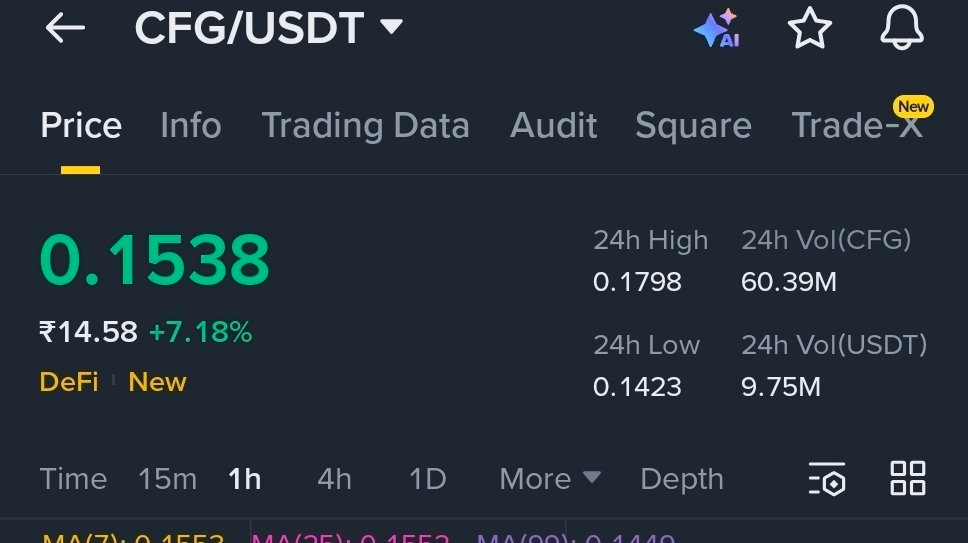
Task: Select the 4h chart interval
Action: (x=334, y=479)
